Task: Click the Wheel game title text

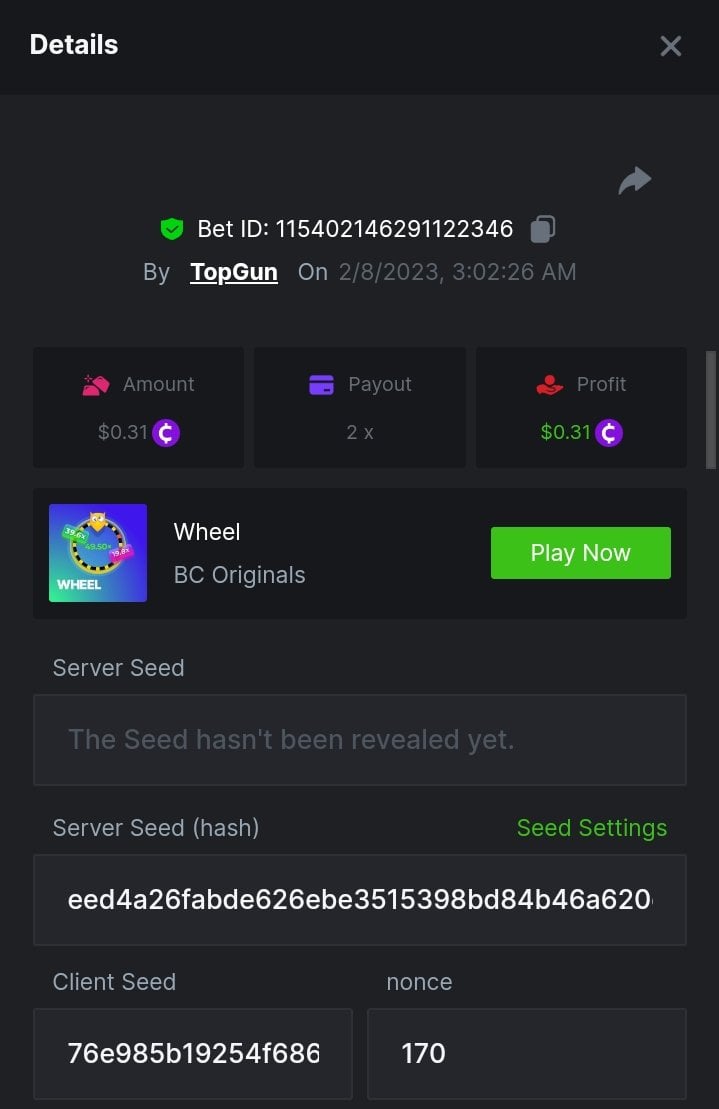Action: pyautogui.click(x=207, y=532)
